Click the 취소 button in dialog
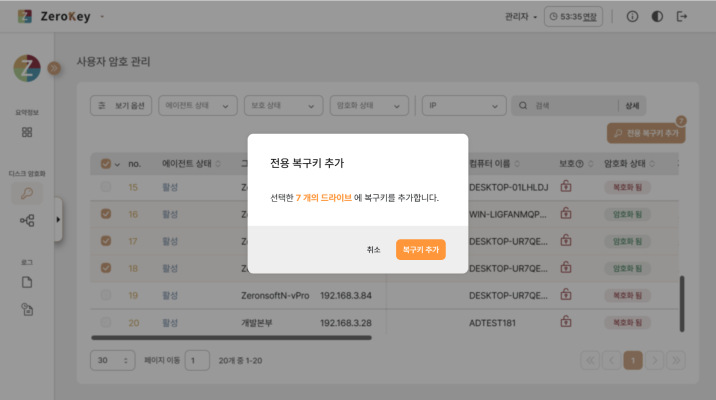The height and width of the screenshot is (400, 716). pyautogui.click(x=374, y=250)
